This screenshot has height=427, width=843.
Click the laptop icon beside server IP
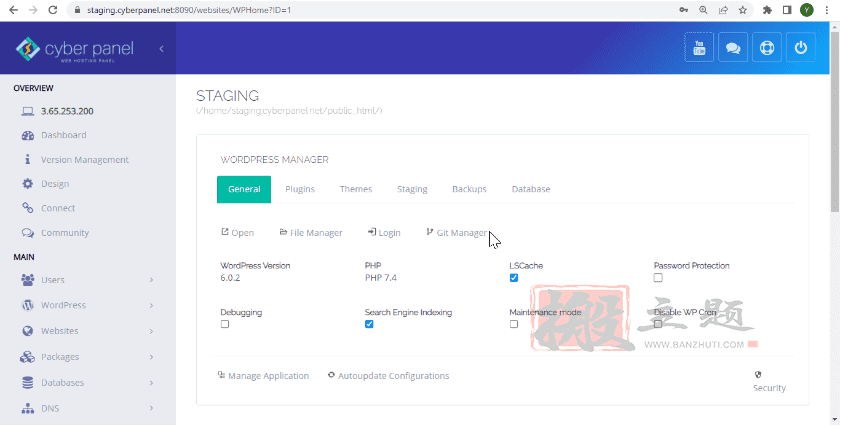click(27, 111)
